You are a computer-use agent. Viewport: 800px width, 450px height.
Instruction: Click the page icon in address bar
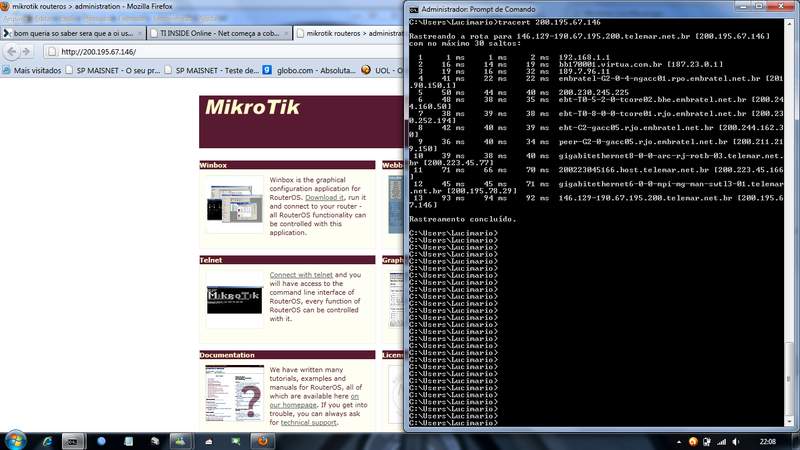(x=52, y=52)
